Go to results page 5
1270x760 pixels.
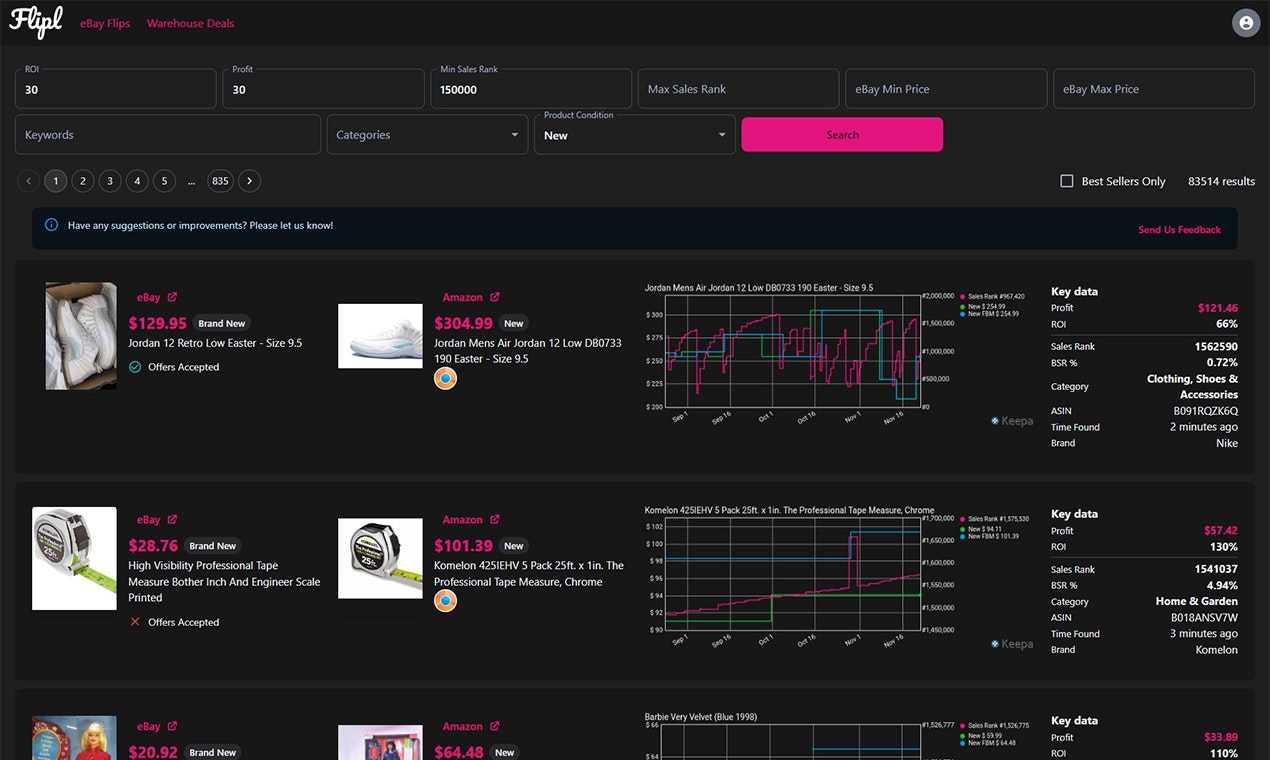click(x=164, y=181)
